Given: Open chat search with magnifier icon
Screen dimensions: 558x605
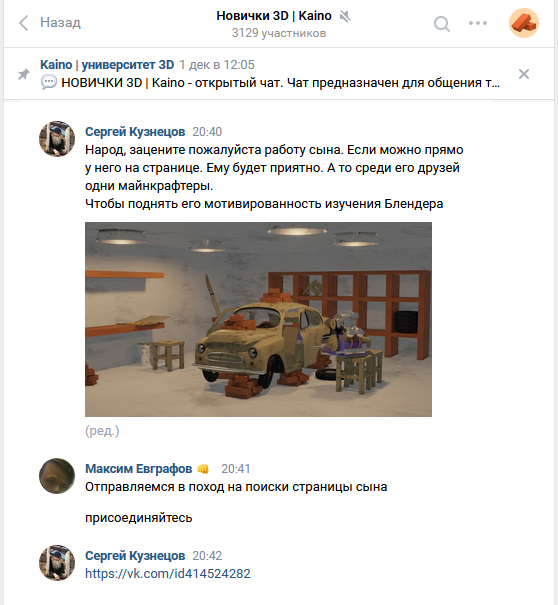Looking at the screenshot, I should click(x=442, y=24).
